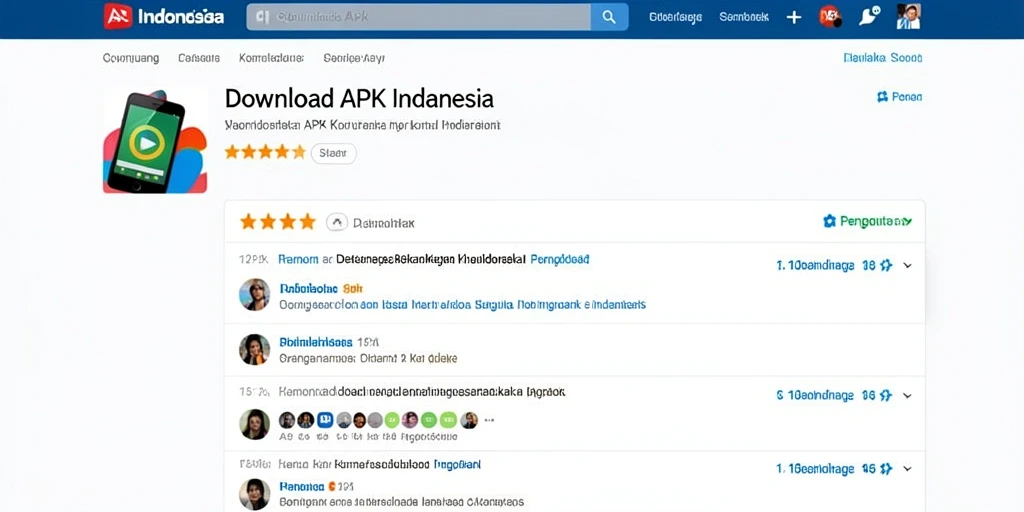Screen dimensions: 1024x512
Task: Click the icon beside the Penan link
Action: click(882, 97)
